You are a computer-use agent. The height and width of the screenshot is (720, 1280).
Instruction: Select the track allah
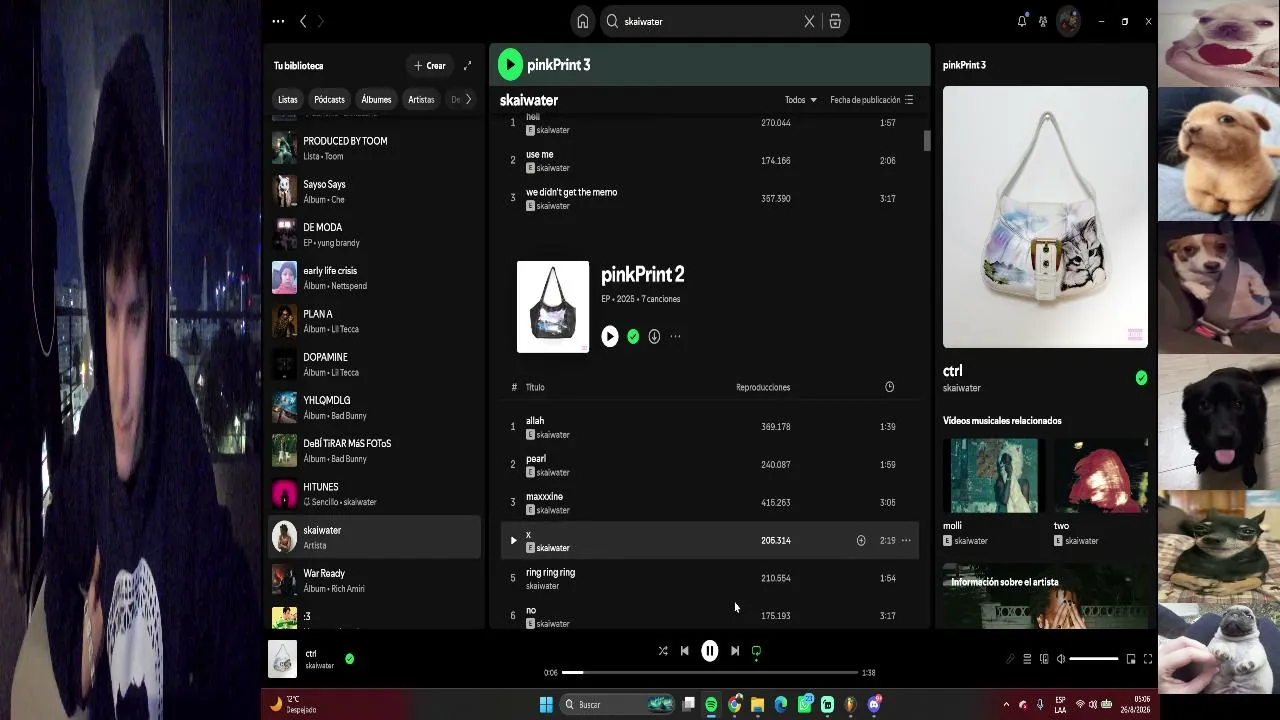point(710,427)
